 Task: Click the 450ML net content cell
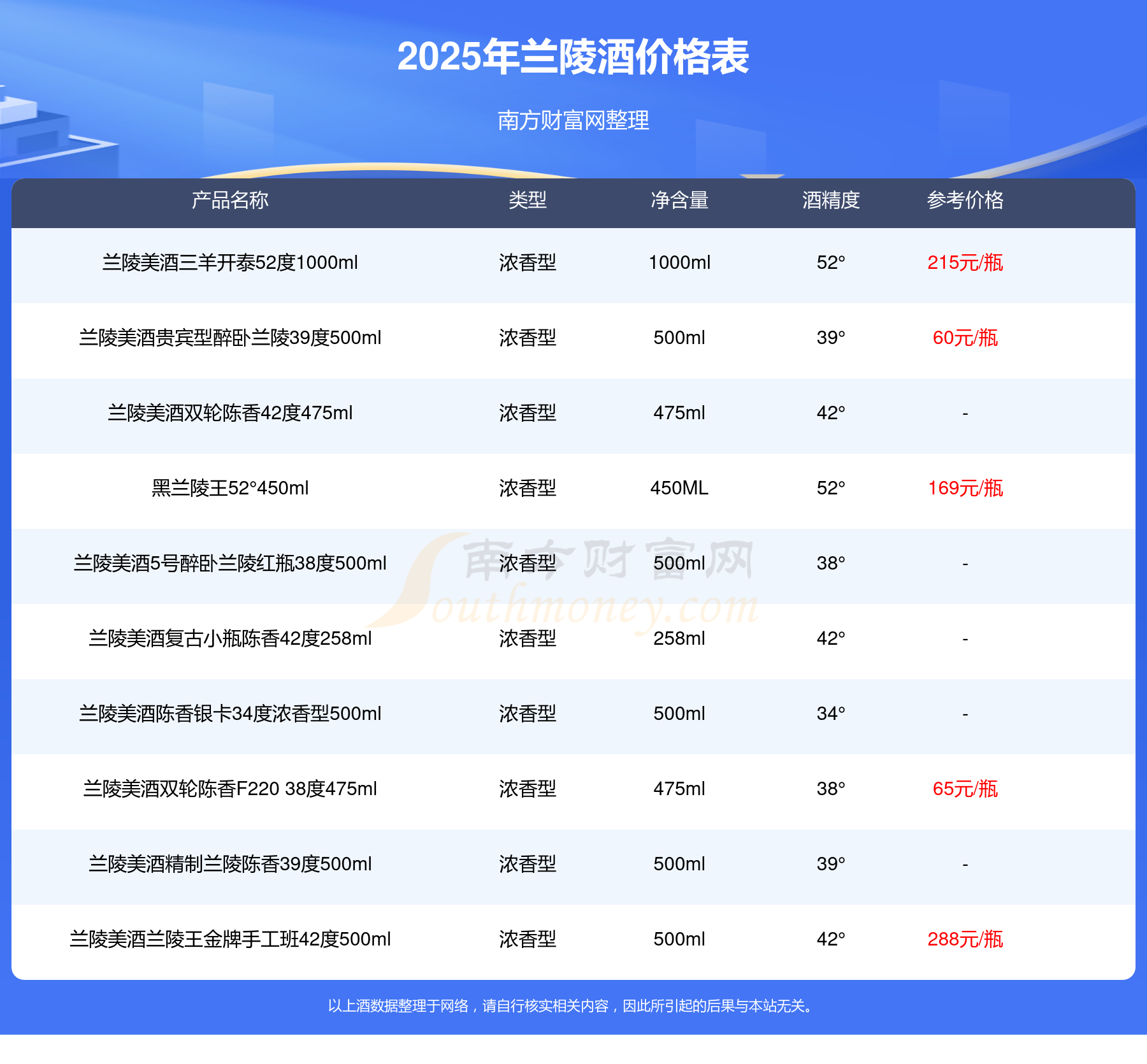click(x=679, y=488)
